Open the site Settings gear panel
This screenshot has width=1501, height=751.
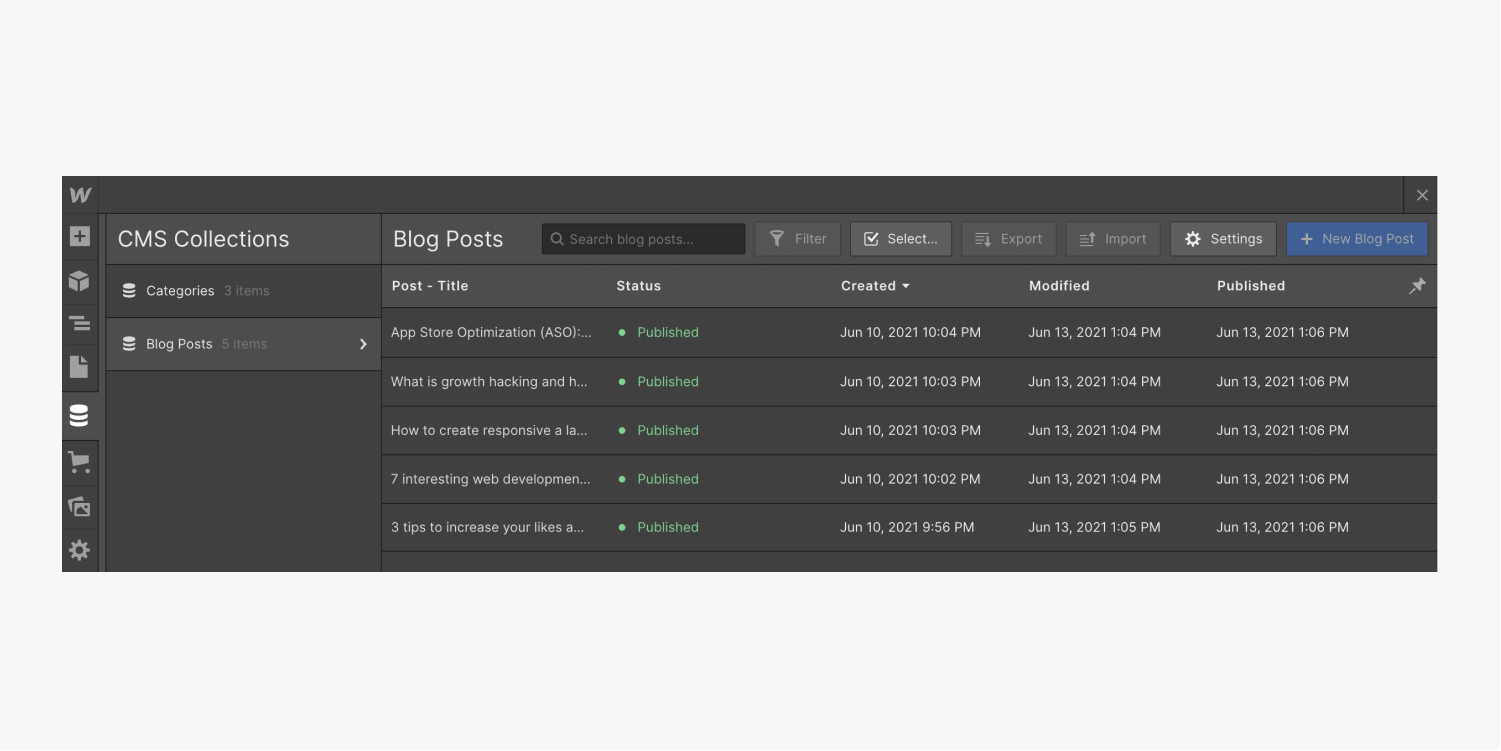coord(79,550)
